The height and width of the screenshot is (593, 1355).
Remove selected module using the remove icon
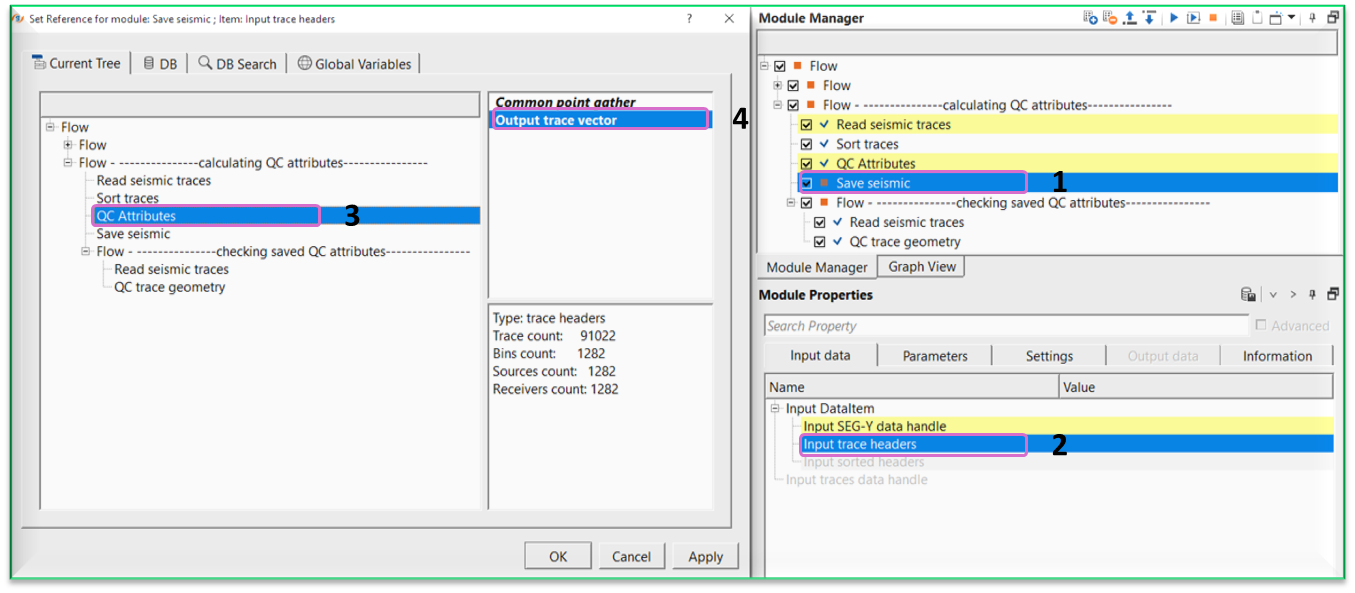(x=1108, y=17)
